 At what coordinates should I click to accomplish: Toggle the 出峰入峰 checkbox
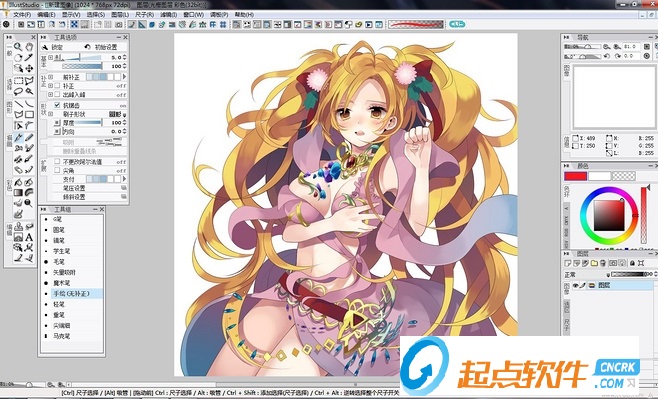pyautogui.click(x=57, y=95)
